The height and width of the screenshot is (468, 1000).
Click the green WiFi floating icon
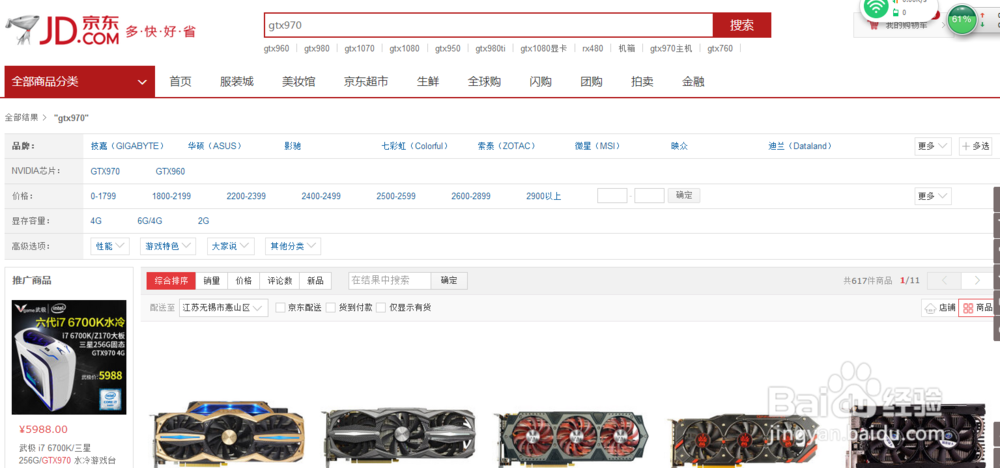point(876,8)
